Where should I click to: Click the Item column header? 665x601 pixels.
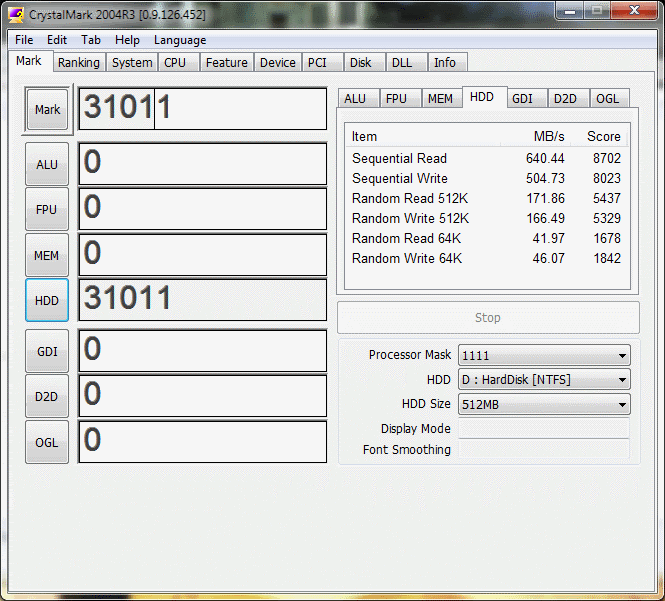click(423, 137)
